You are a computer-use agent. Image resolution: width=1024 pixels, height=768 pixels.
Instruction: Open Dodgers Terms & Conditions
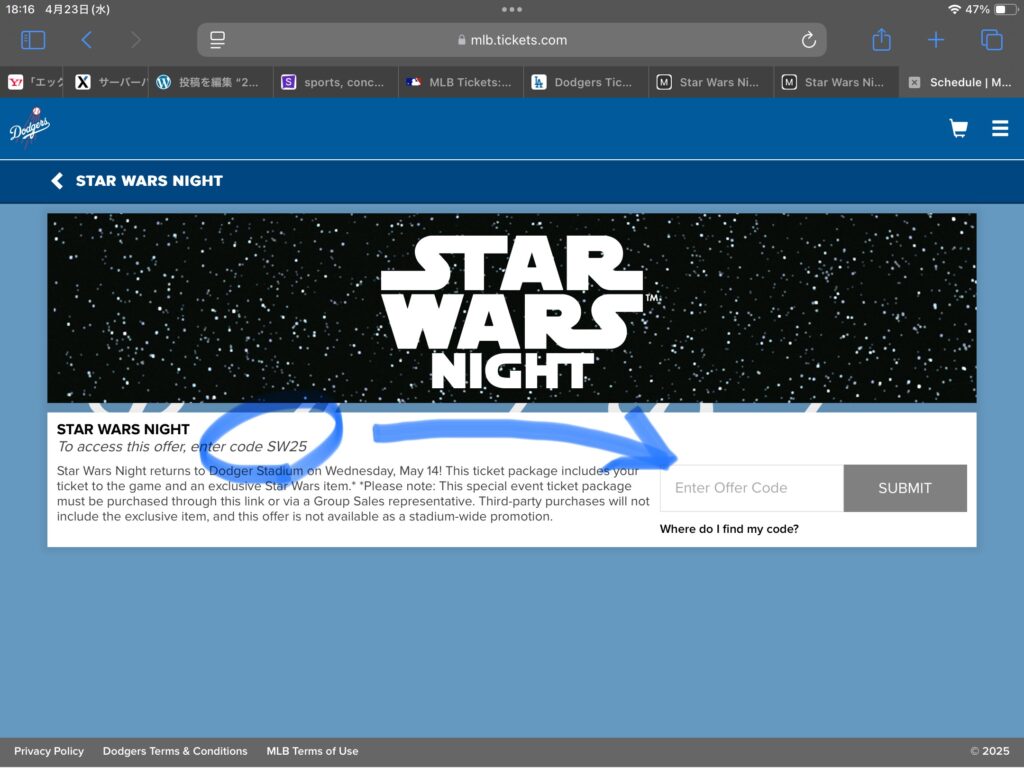(175, 751)
